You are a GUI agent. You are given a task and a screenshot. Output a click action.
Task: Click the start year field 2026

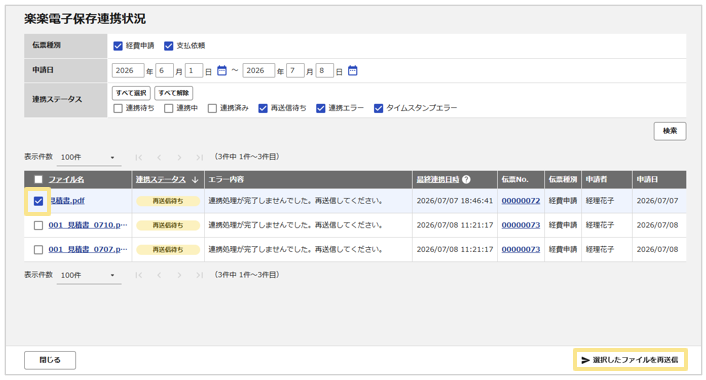[x=128, y=71]
